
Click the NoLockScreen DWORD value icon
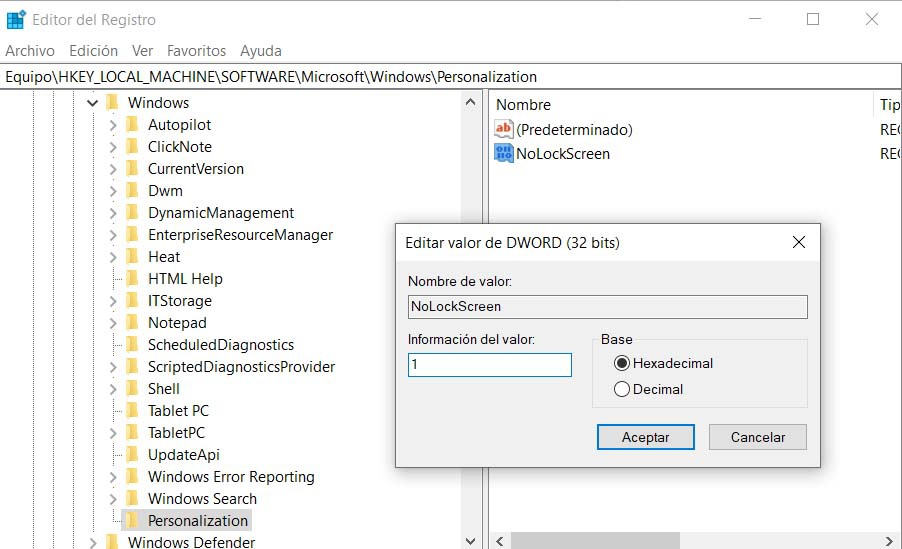point(503,153)
